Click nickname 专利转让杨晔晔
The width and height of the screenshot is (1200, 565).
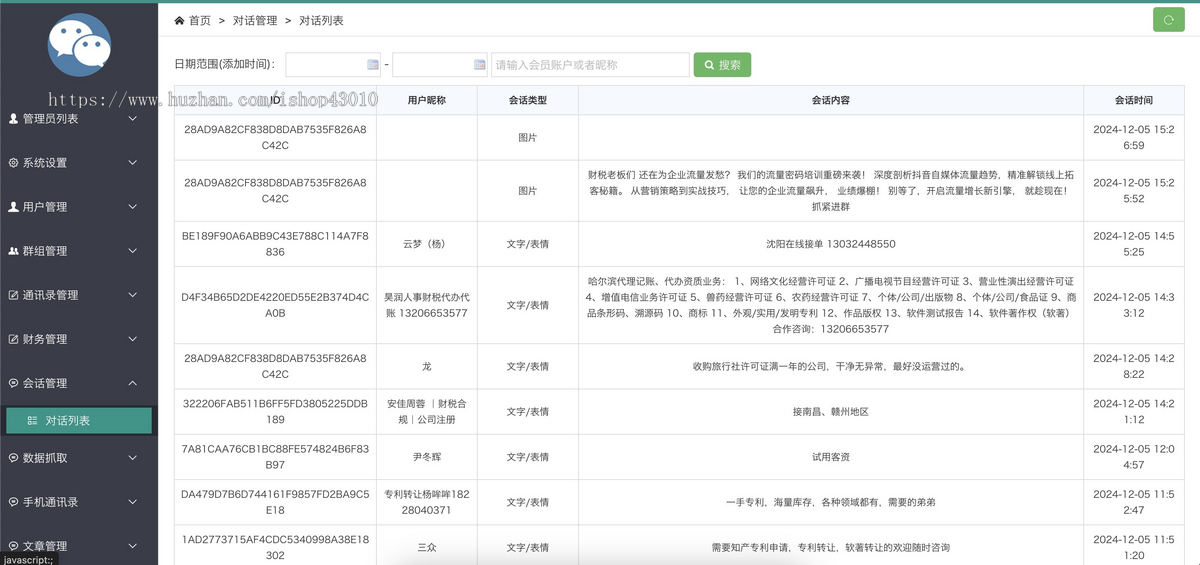tap(427, 502)
